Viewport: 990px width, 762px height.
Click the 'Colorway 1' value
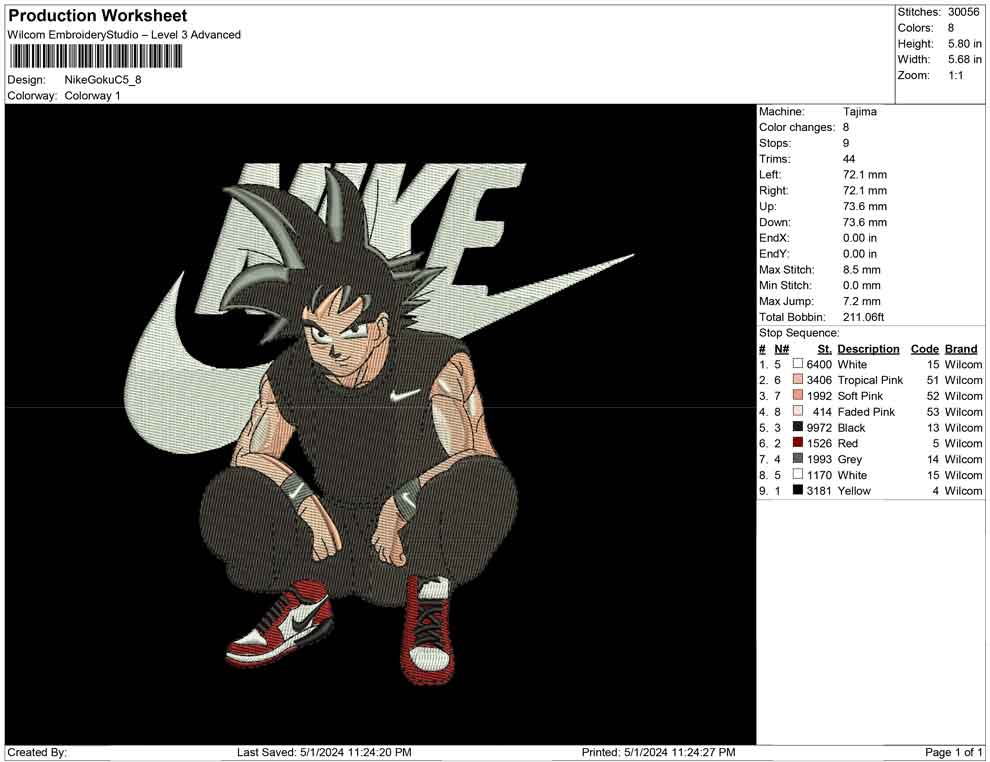92,96
